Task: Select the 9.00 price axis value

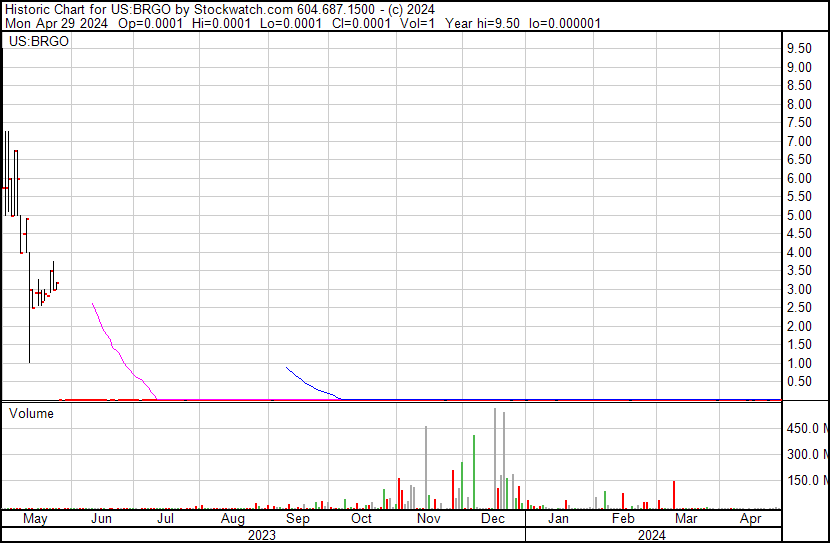Action: pos(799,67)
